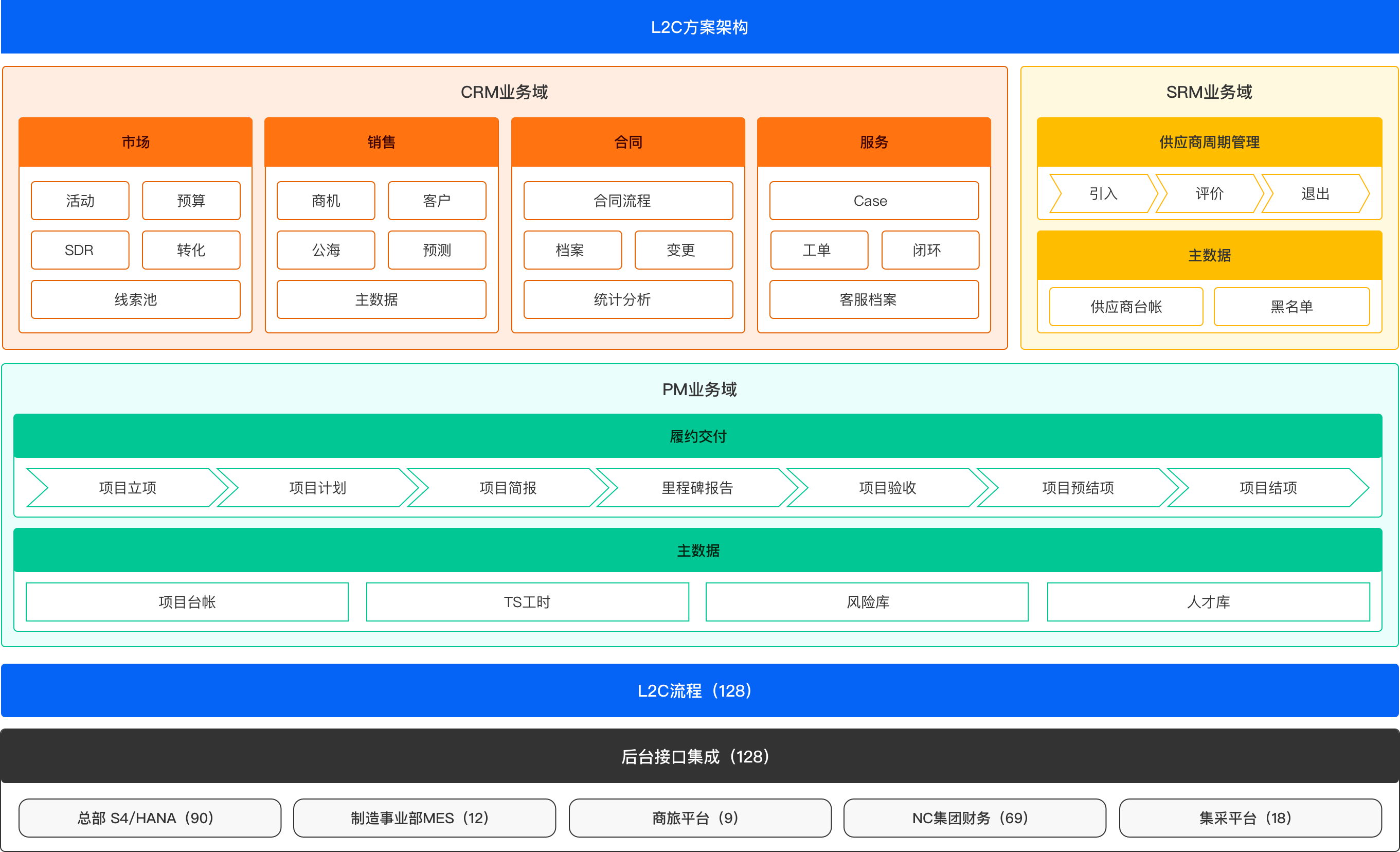The height and width of the screenshot is (852, 1400).
Task: Select the Case box
Action: (874, 201)
